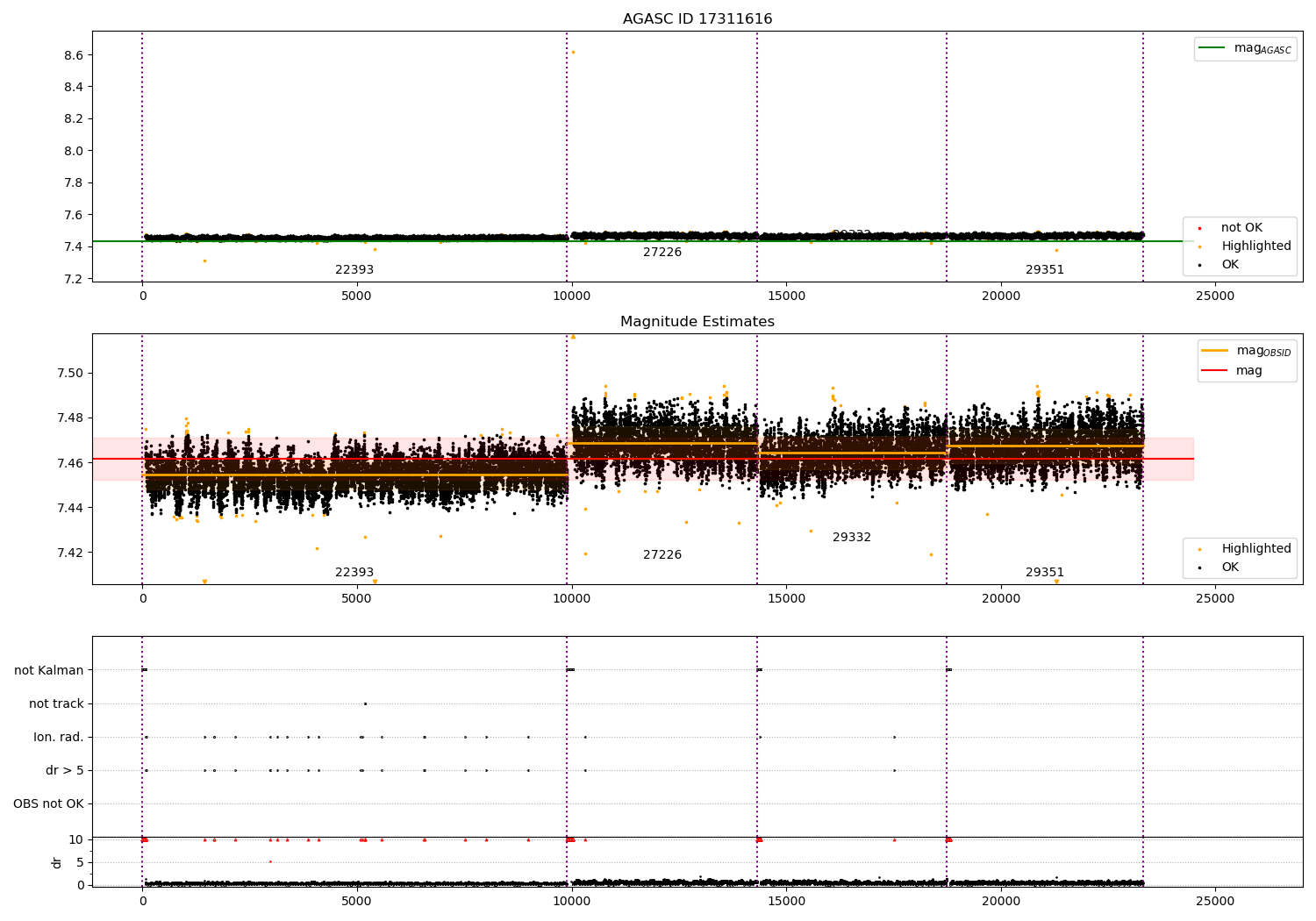The width and height of the screenshot is (1316, 921).
Task: Click x-axis tick 10000 under the top plot
Action: [571, 296]
